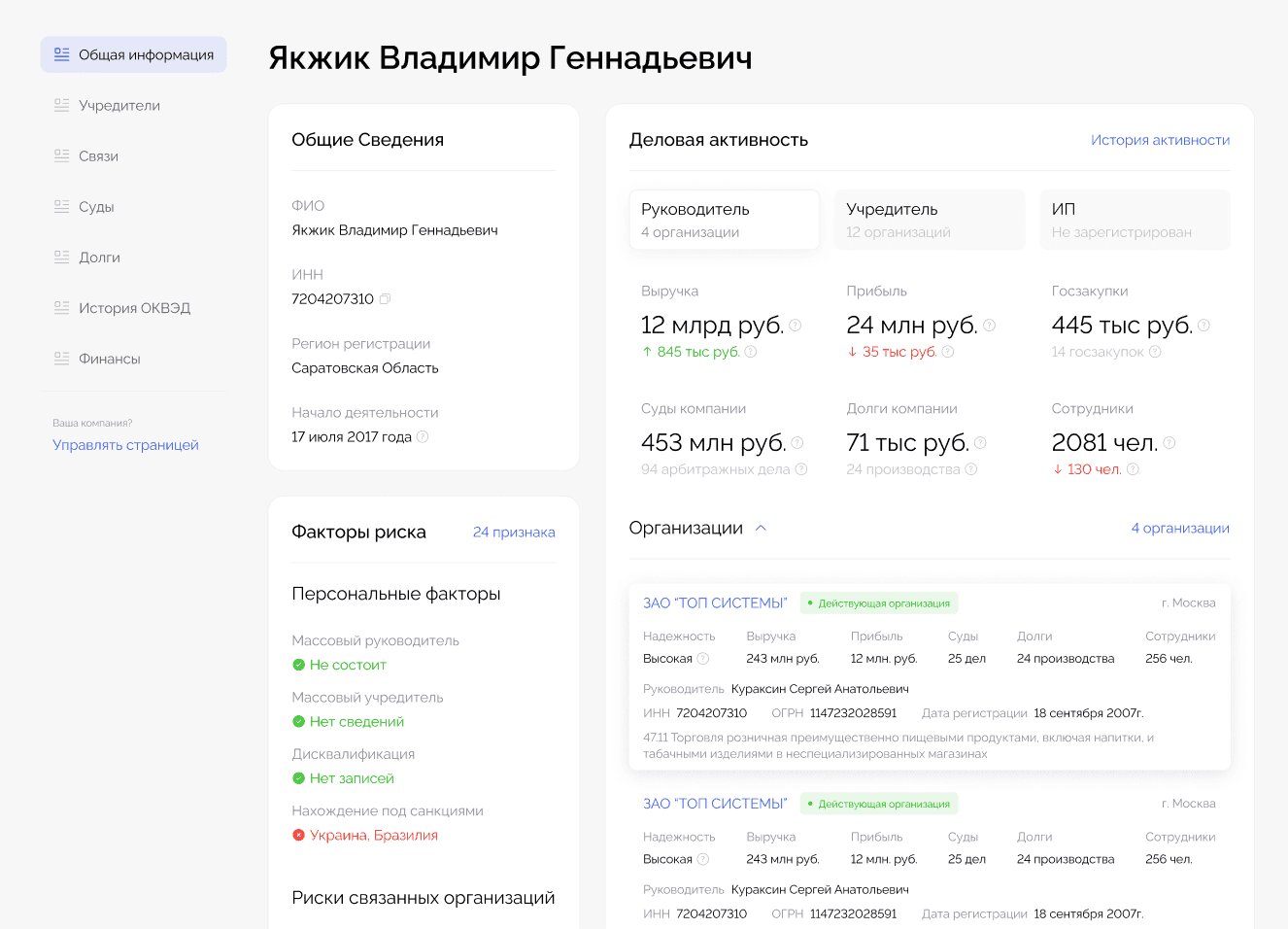Open История активности link
Image resolution: width=1288 pixels, height=929 pixels.
click(1161, 140)
